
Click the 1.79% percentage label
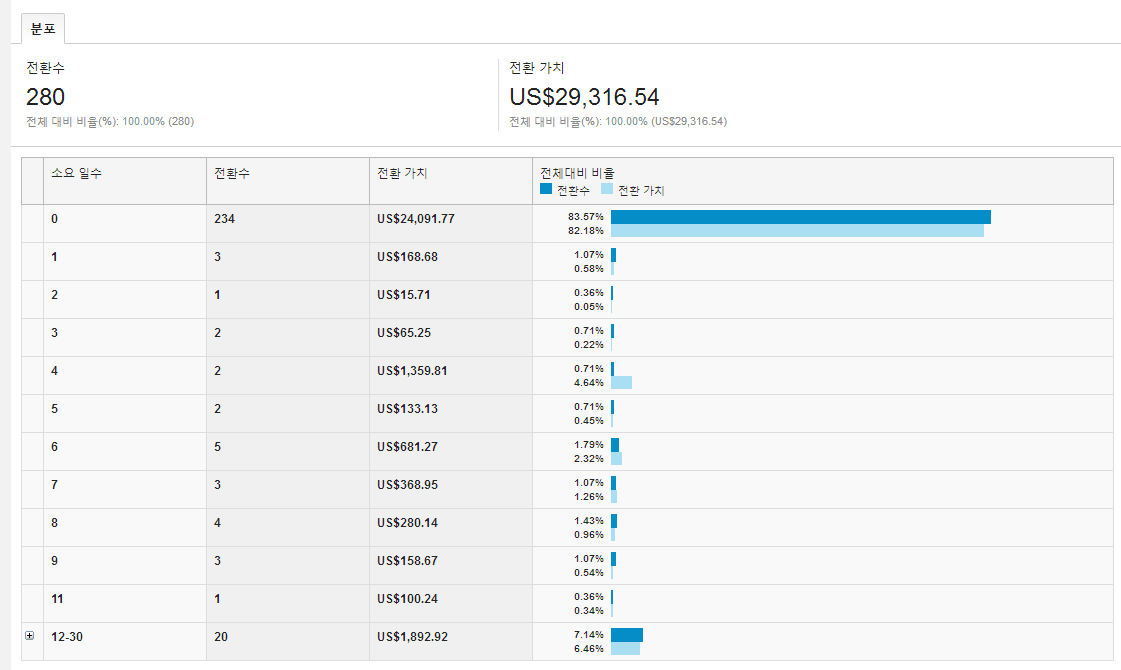(589, 444)
